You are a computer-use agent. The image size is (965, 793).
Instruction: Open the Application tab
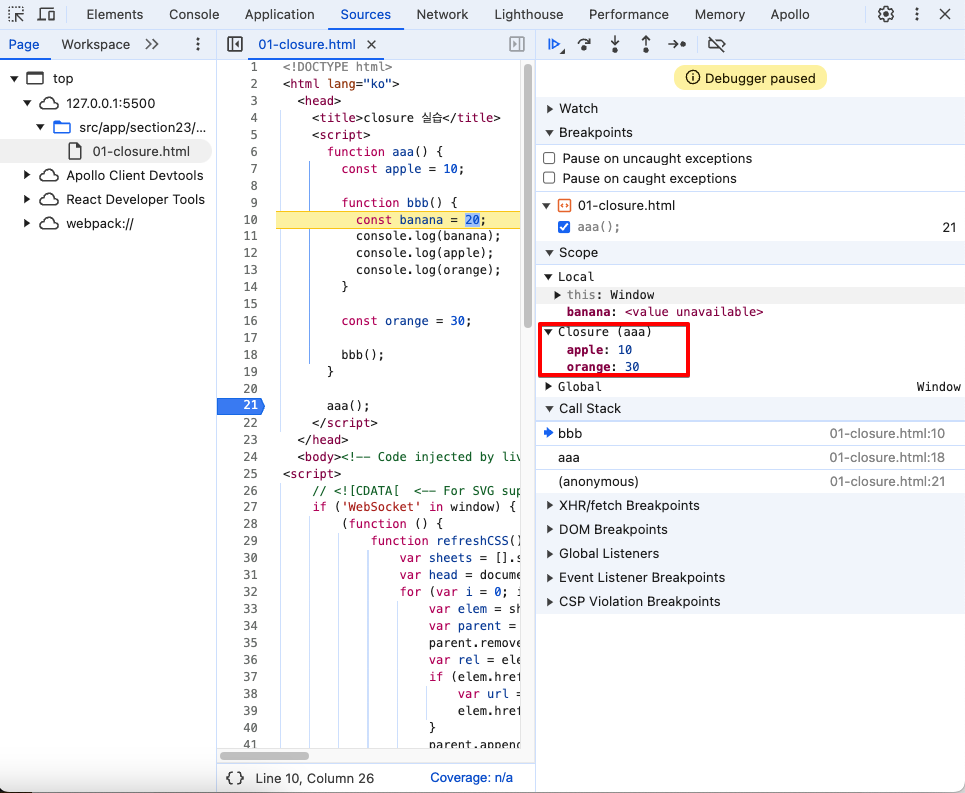pyautogui.click(x=279, y=14)
